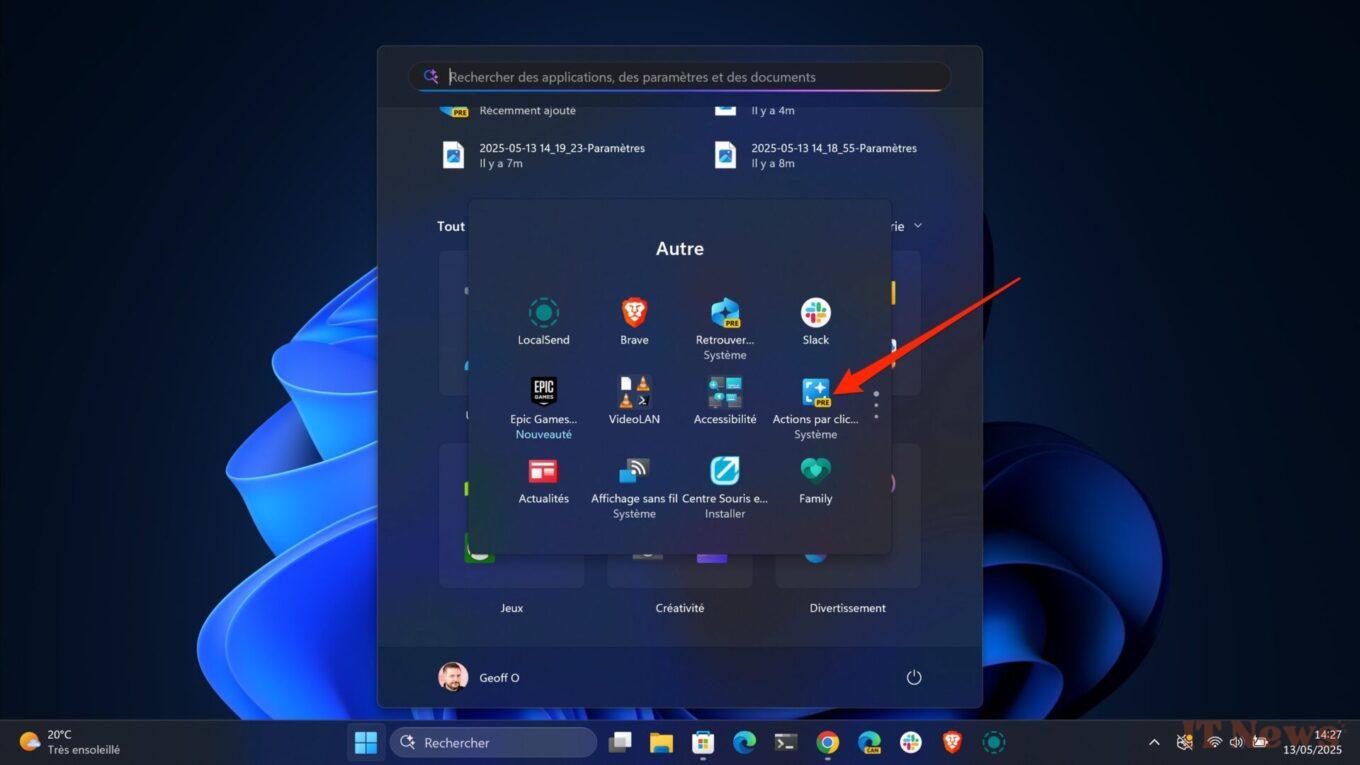Viewport: 1360px width, 765px height.
Task: Open Microsoft Store from the taskbar
Action: pyautogui.click(x=703, y=742)
